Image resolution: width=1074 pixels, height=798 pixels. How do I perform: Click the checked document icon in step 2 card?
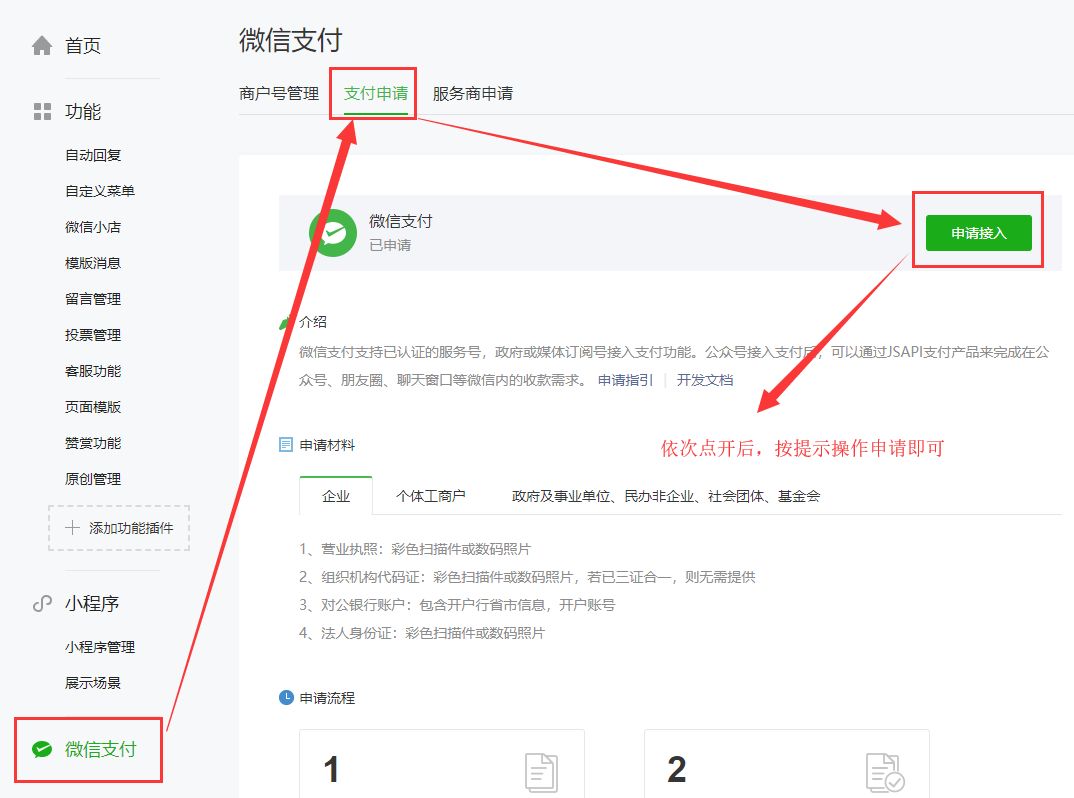coord(885,773)
